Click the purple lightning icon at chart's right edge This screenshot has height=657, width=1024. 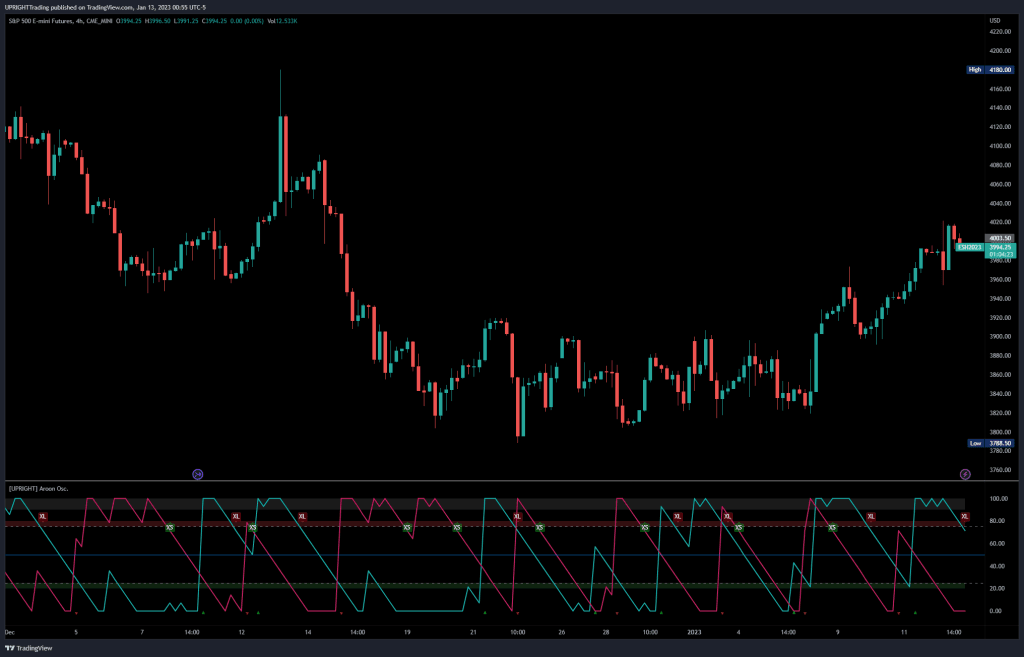point(965,473)
